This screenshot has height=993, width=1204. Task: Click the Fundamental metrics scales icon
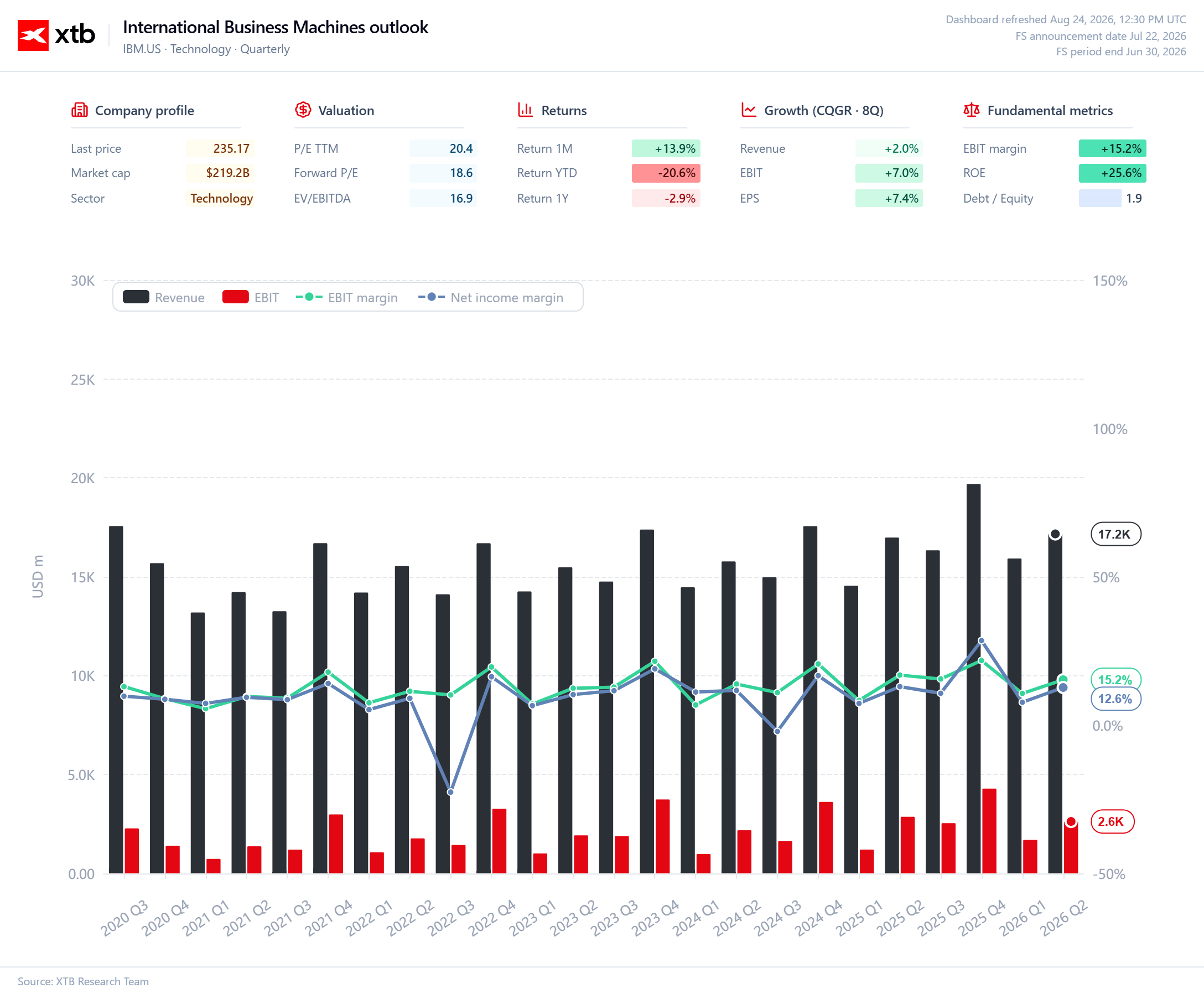pos(971,110)
